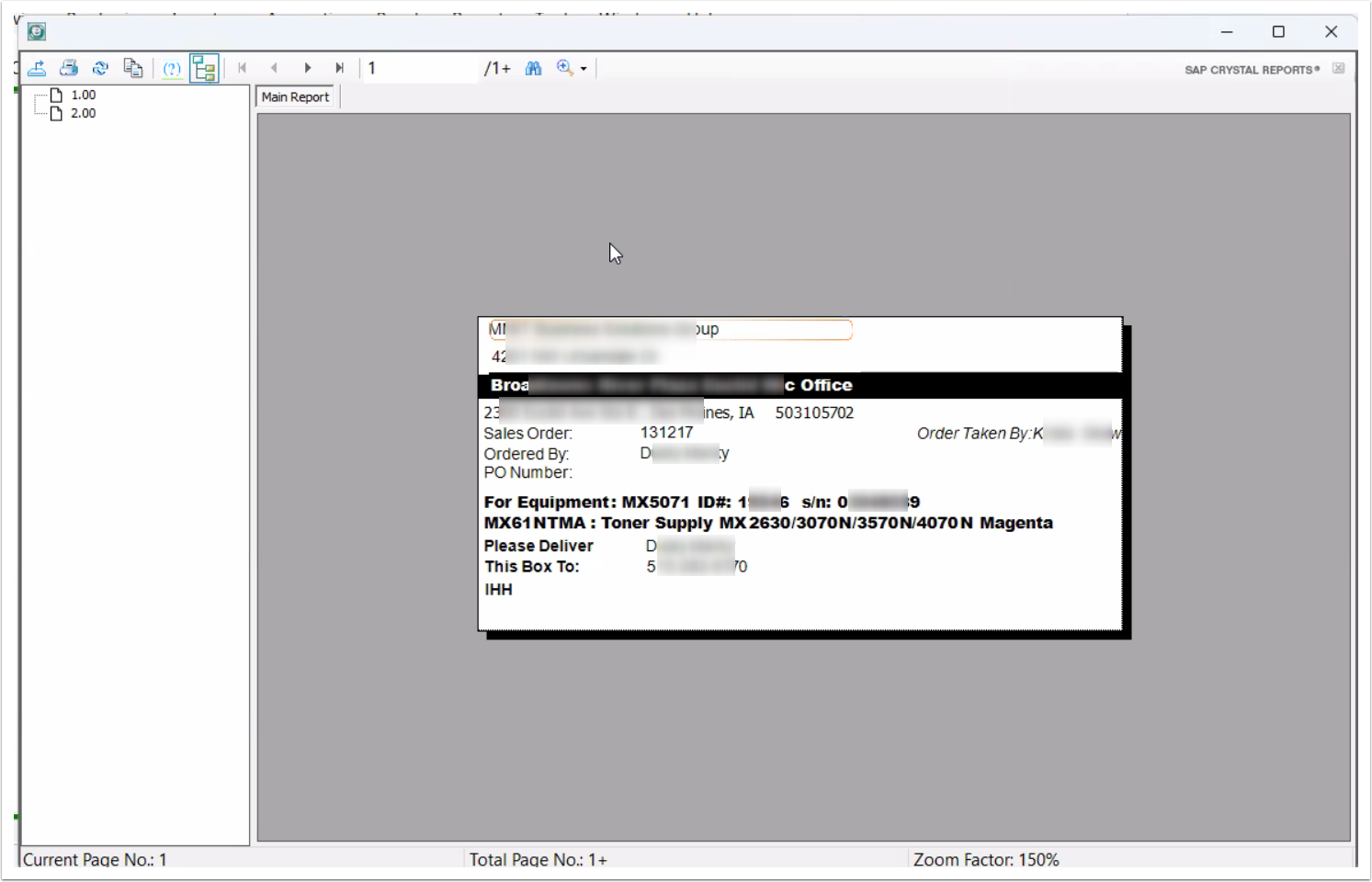Refresh the report data
1372x882 pixels.
[x=101, y=67]
